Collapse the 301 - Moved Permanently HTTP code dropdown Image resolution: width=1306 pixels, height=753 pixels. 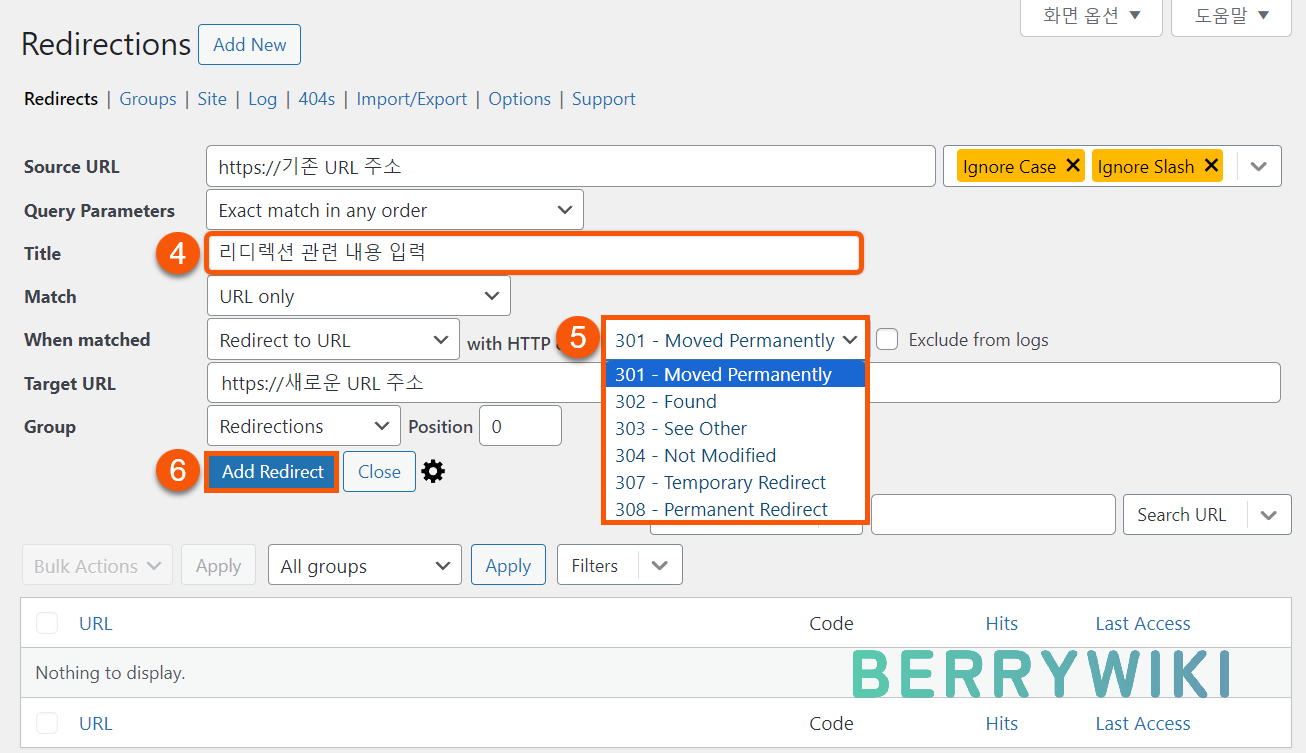pyautogui.click(x=736, y=340)
